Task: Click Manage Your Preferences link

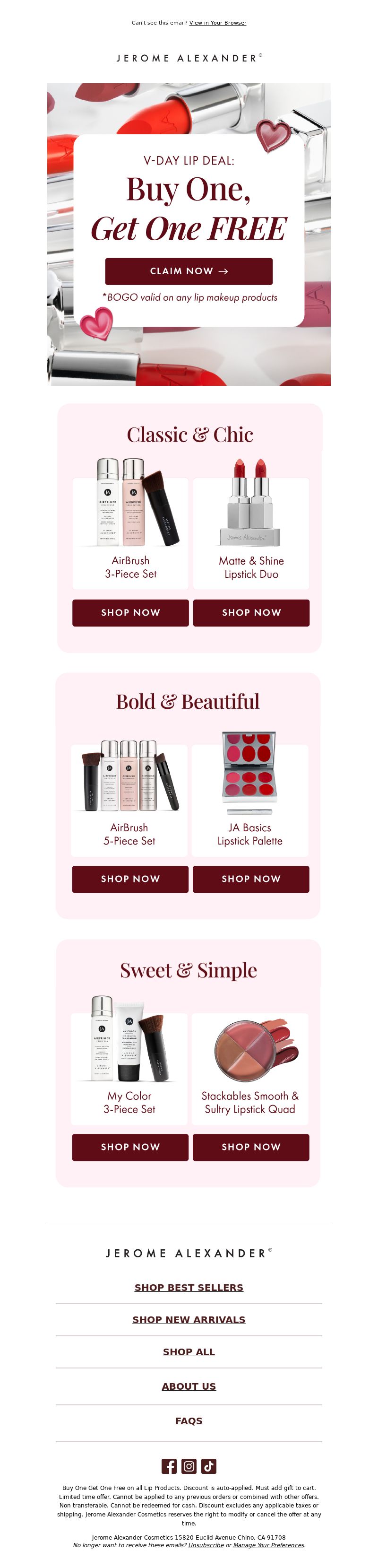Action: pos(268,1545)
